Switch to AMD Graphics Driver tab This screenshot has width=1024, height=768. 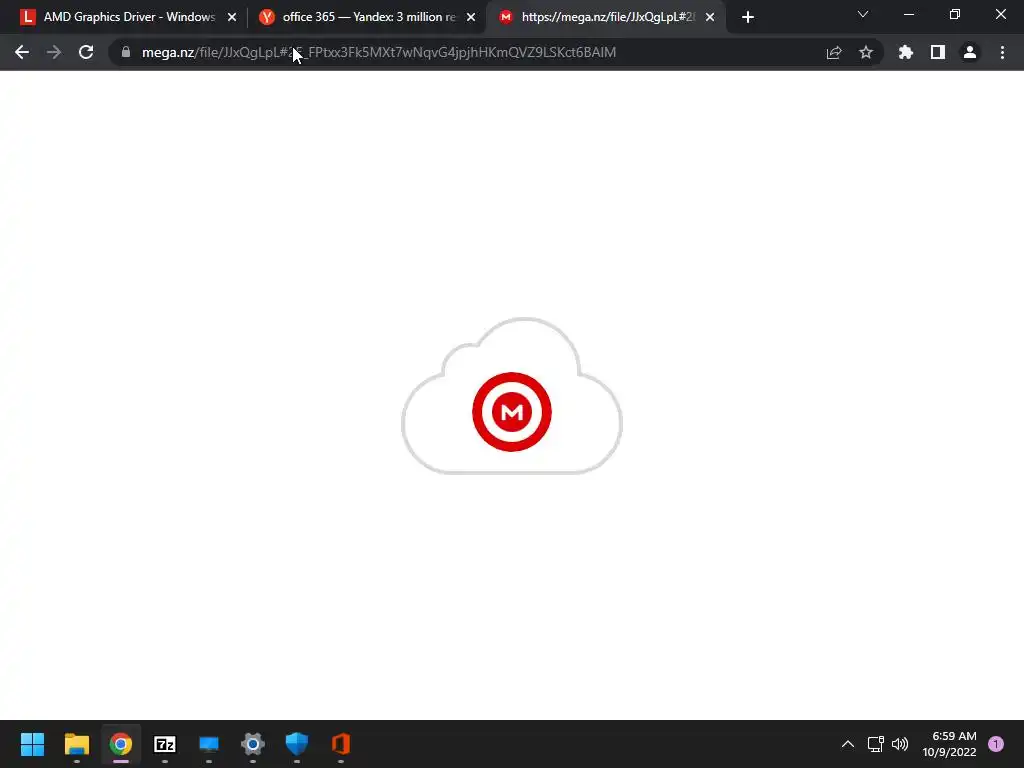pyautogui.click(x=129, y=17)
